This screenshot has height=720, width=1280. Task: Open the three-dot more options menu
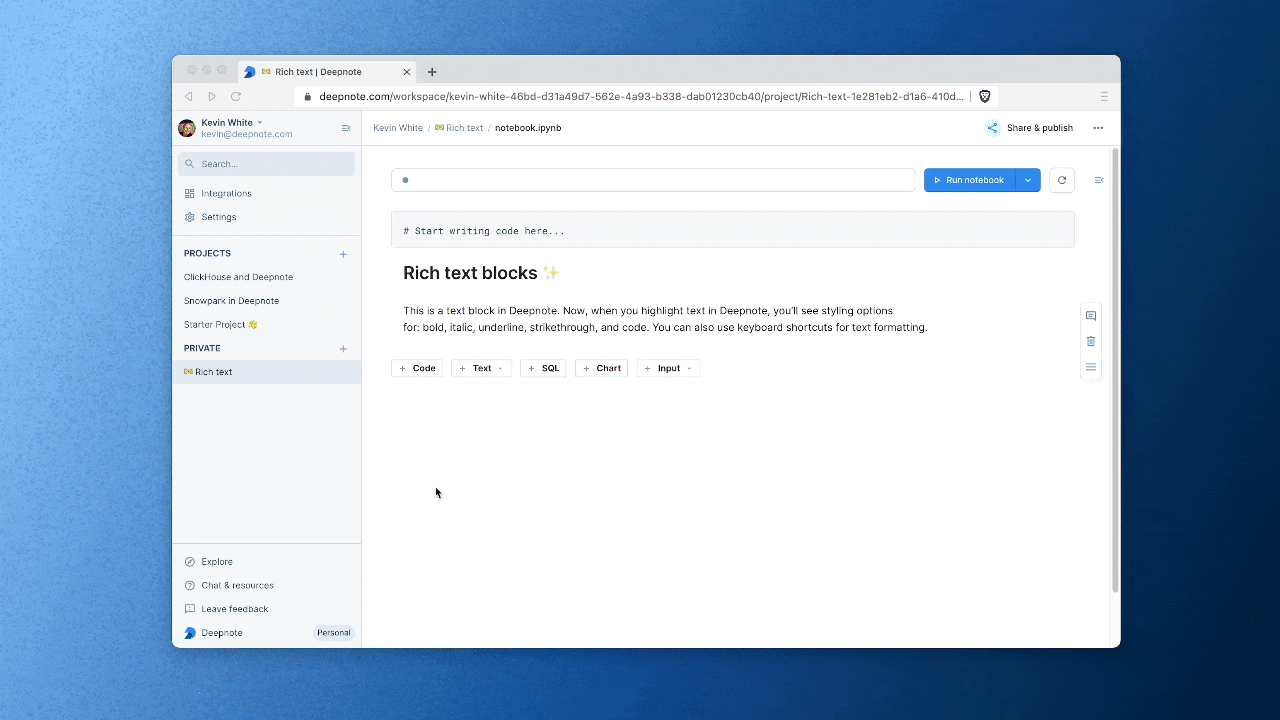point(1098,128)
